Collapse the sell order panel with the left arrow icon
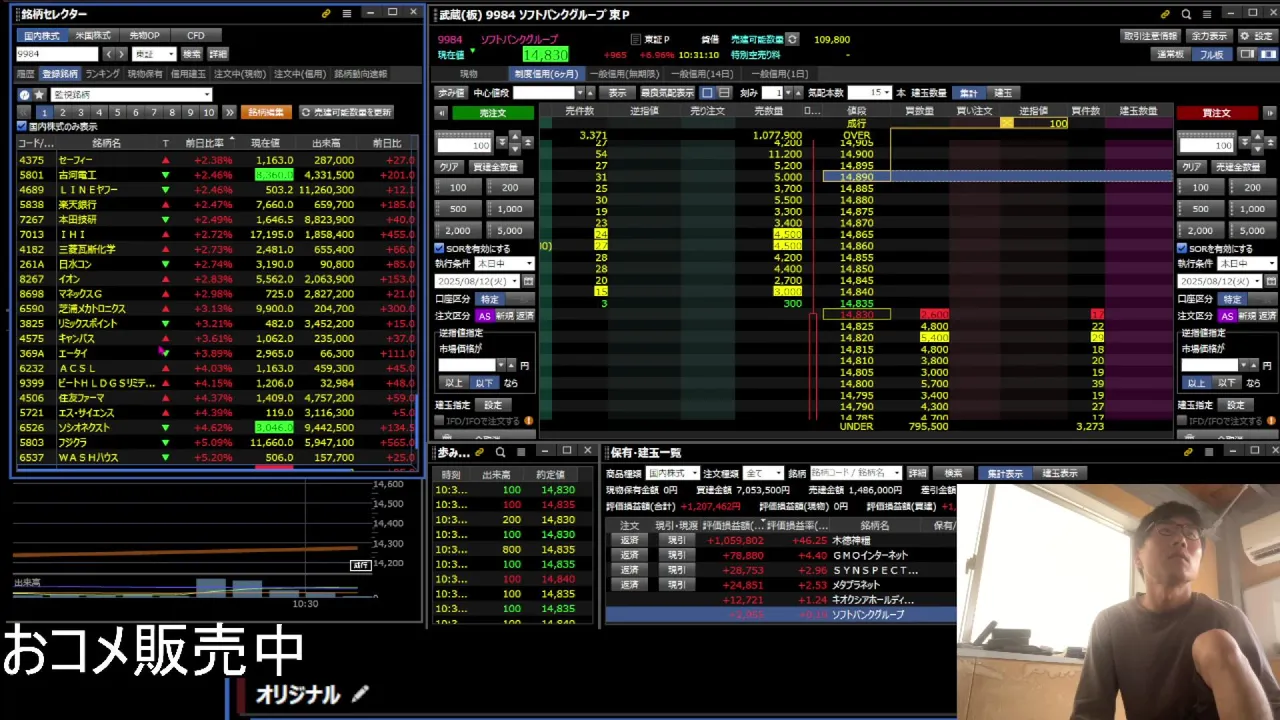The width and height of the screenshot is (1280, 720). click(x=442, y=113)
